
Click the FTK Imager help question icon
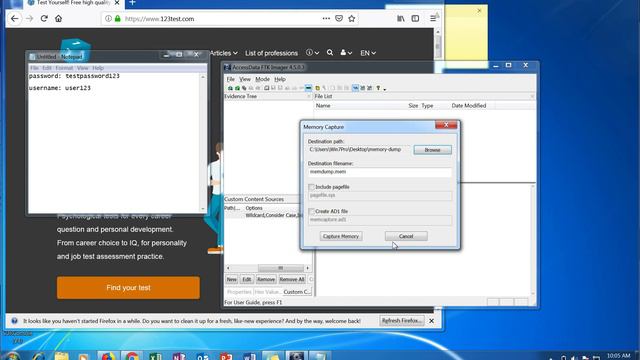[x=378, y=88]
